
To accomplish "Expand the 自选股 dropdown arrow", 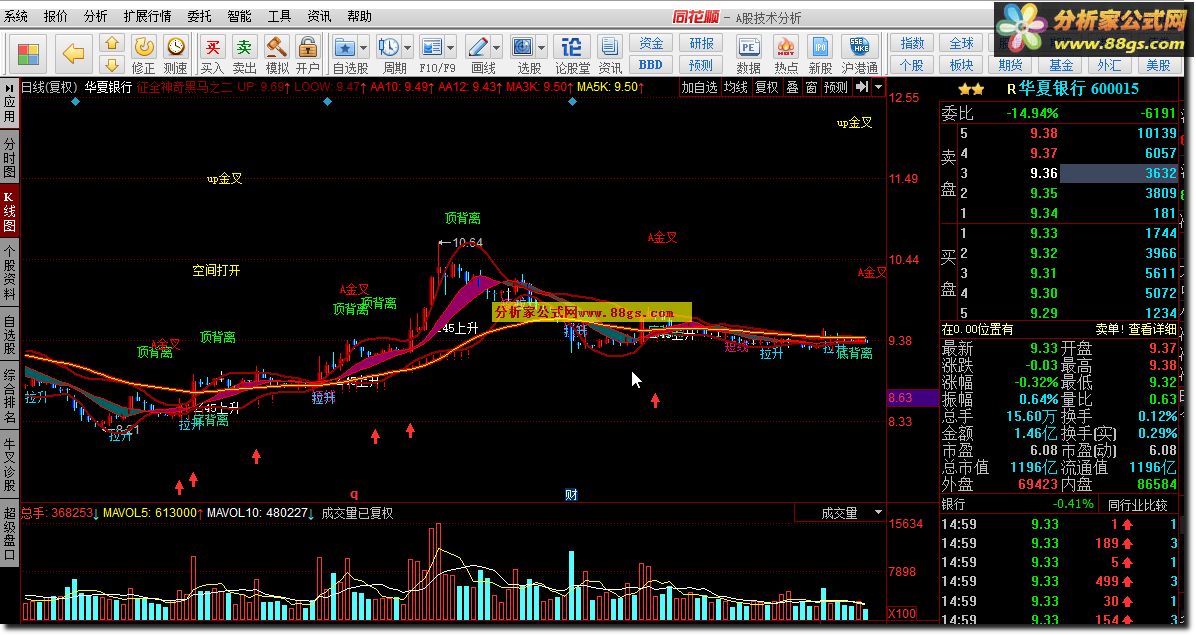I will pos(363,47).
